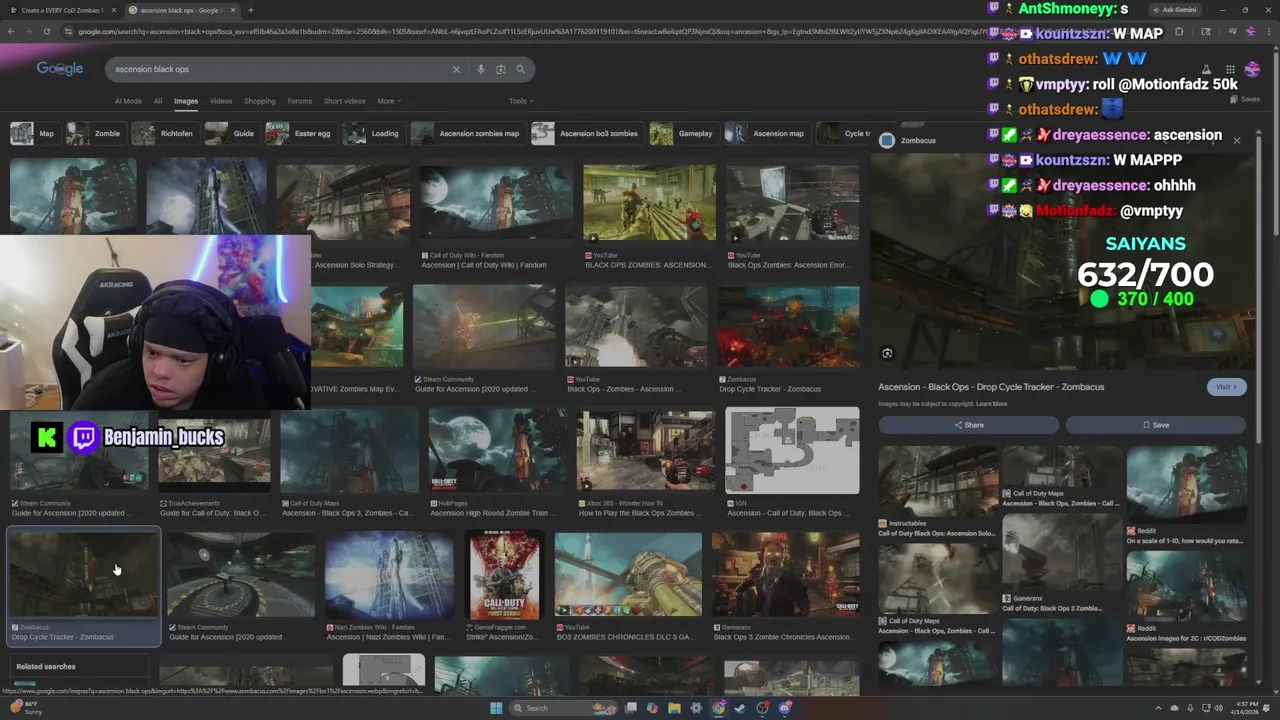The image size is (1280, 720).
Task: Open the GameFragger Call of Duty poster thumbnail
Action: click(x=503, y=575)
